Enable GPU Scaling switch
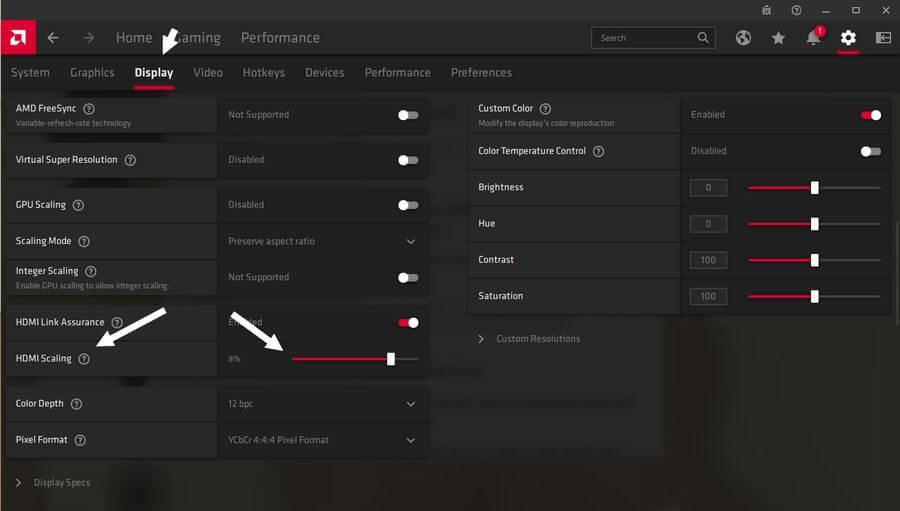Image resolution: width=900 pixels, height=511 pixels. point(408,205)
